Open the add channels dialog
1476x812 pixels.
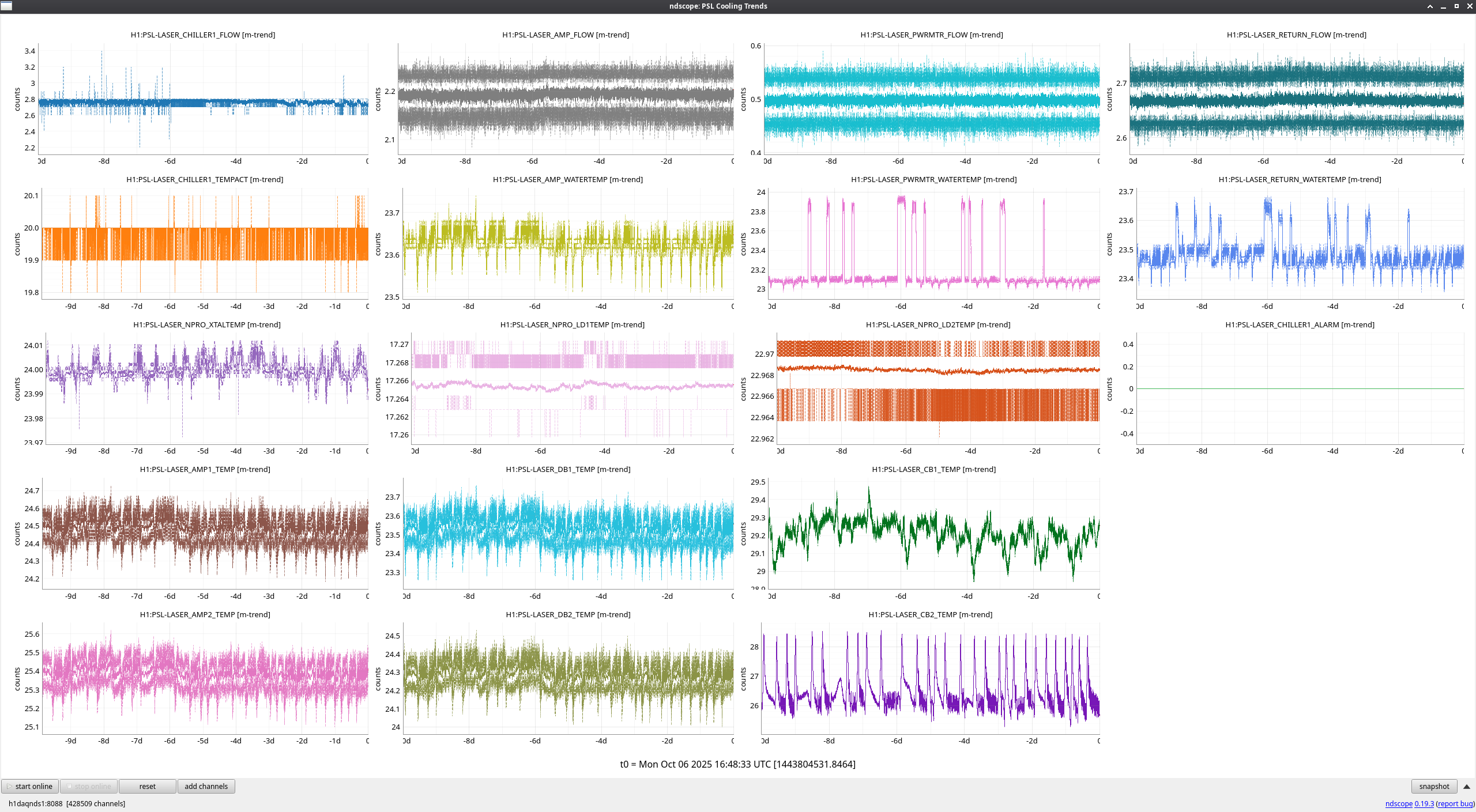[x=206, y=786]
